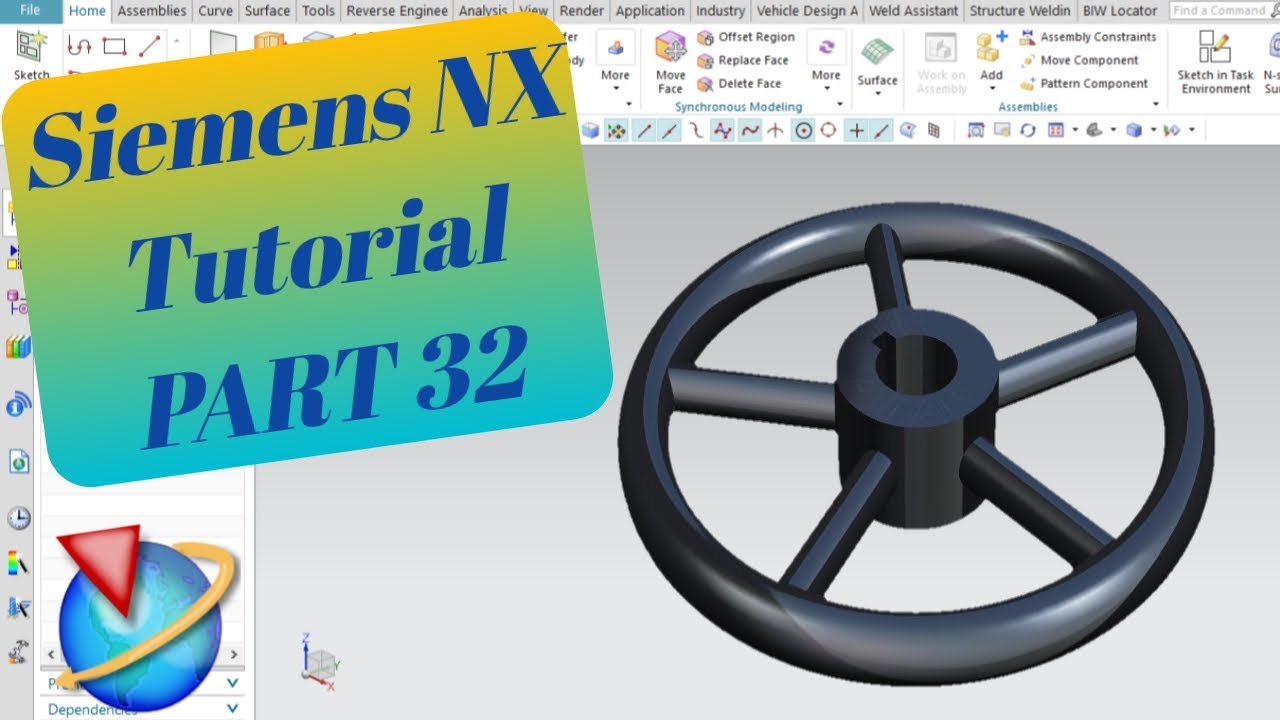Open Assembly Constraints command
Screen dimensions: 1280x720
[x=1088, y=37]
